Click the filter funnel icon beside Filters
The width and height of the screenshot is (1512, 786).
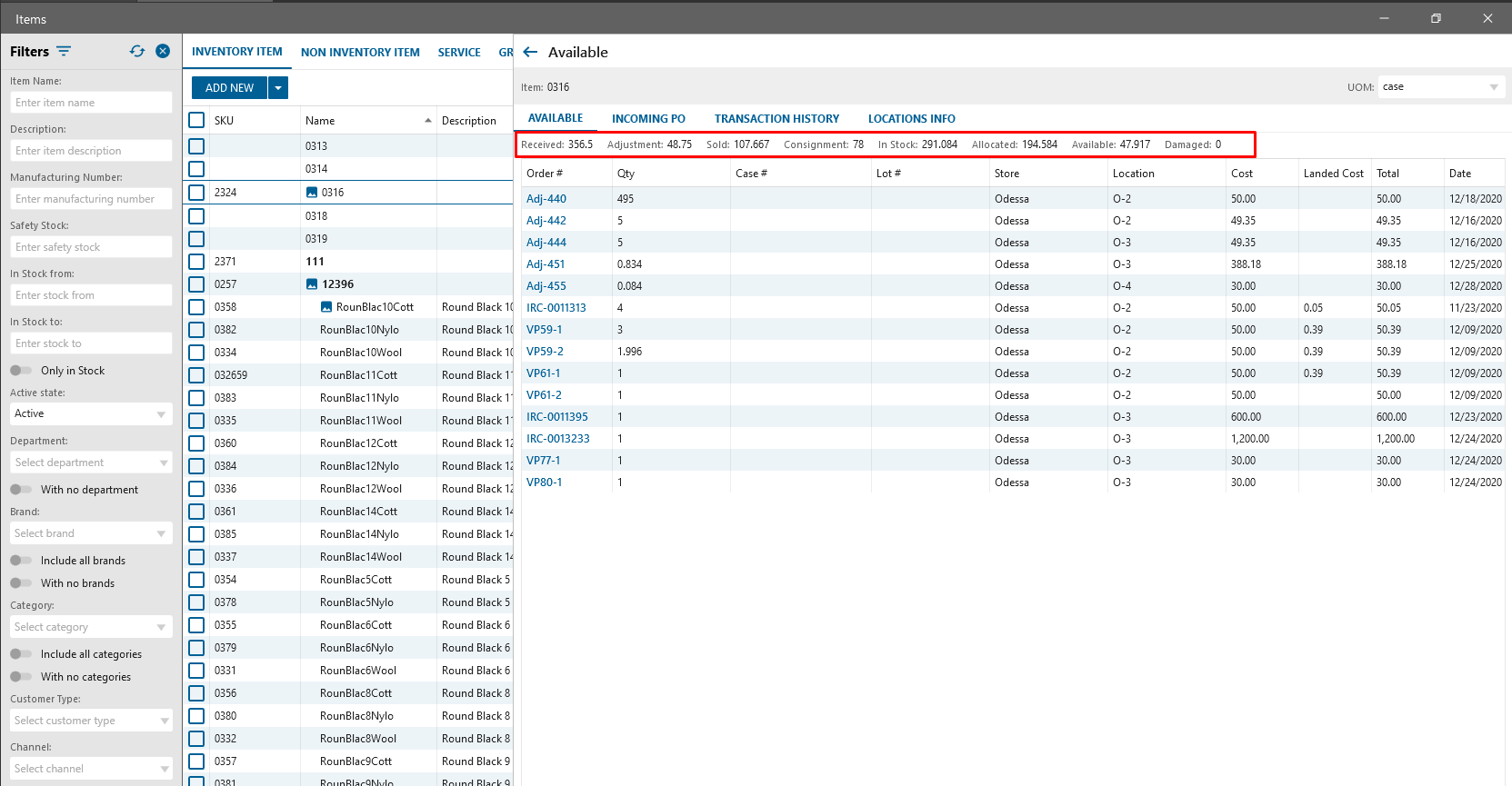click(64, 51)
